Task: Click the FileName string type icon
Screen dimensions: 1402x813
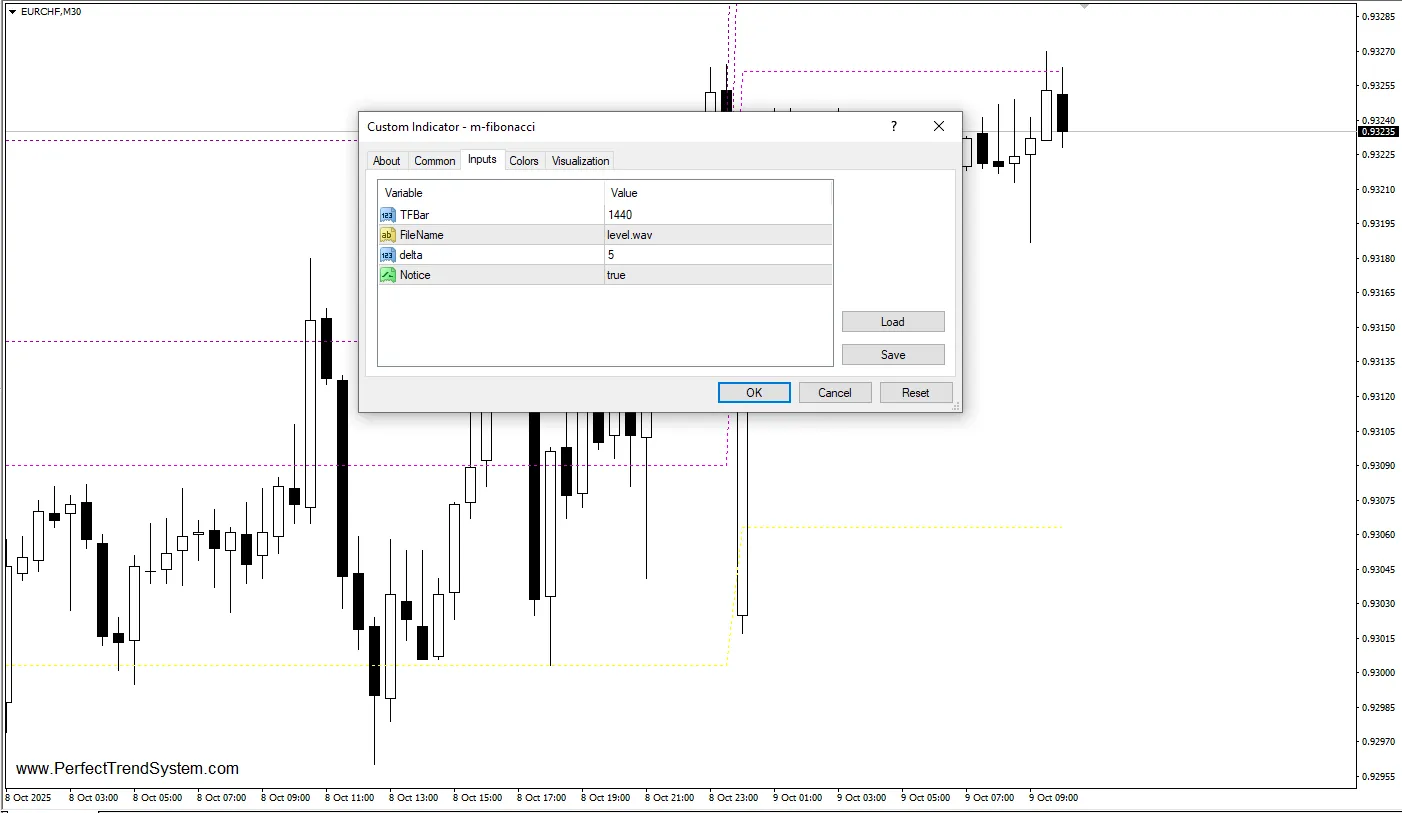Action: (387, 235)
